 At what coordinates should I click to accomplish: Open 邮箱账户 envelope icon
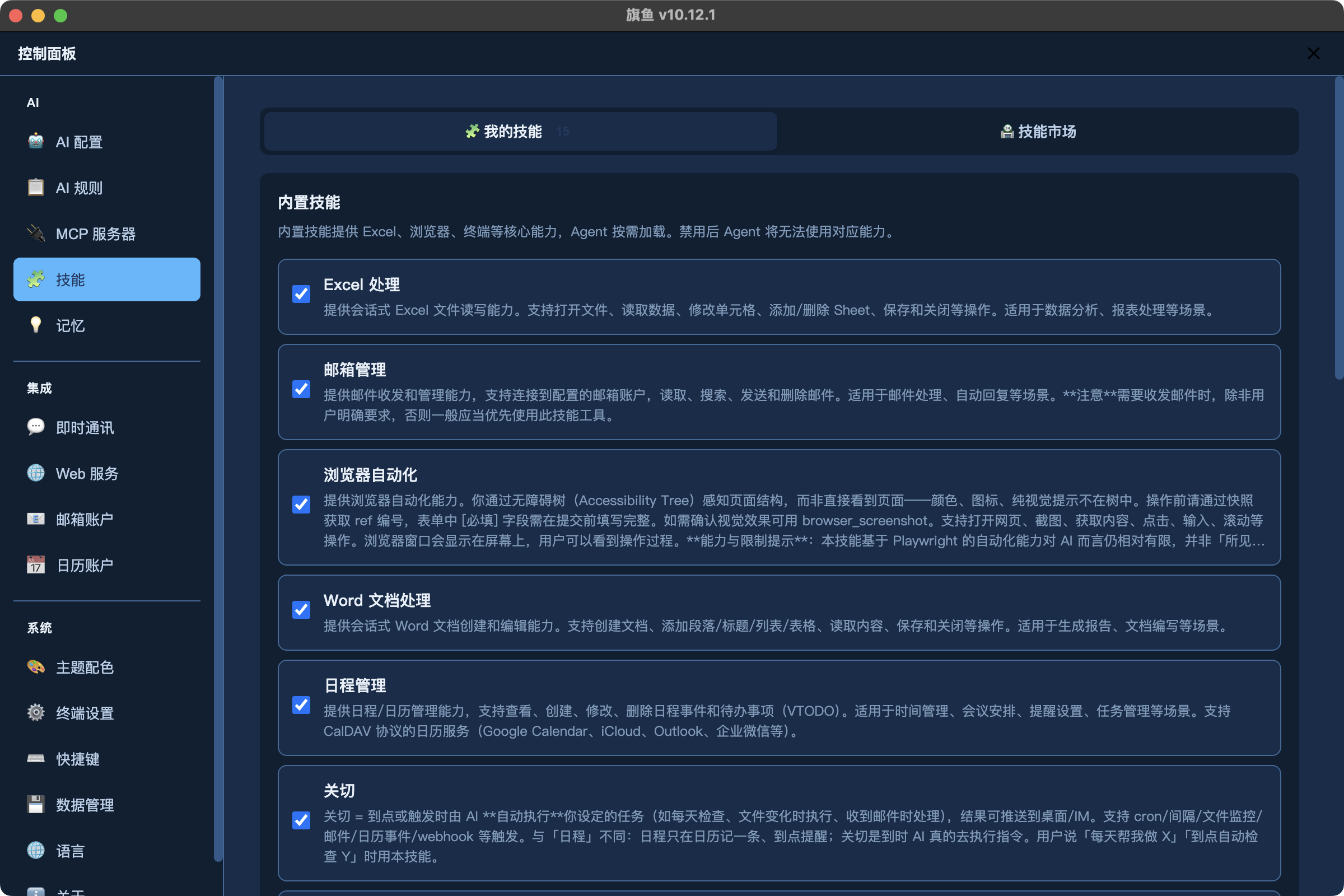click(x=35, y=519)
